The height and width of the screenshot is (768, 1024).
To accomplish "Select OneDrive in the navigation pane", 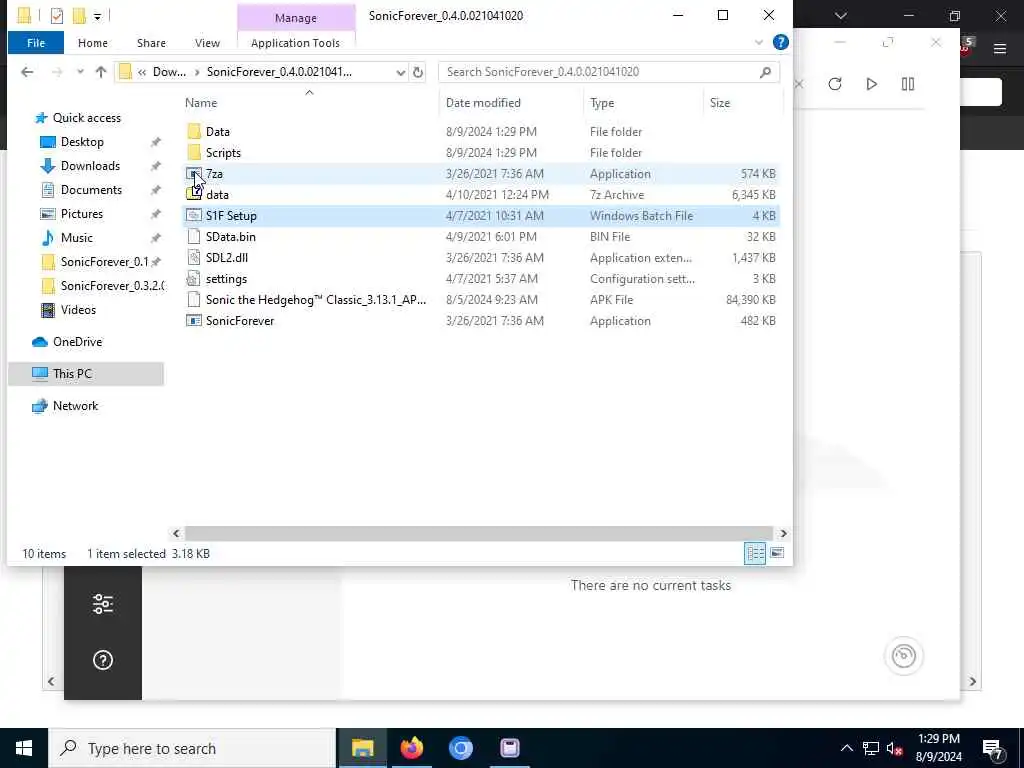I will [x=77, y=342].
